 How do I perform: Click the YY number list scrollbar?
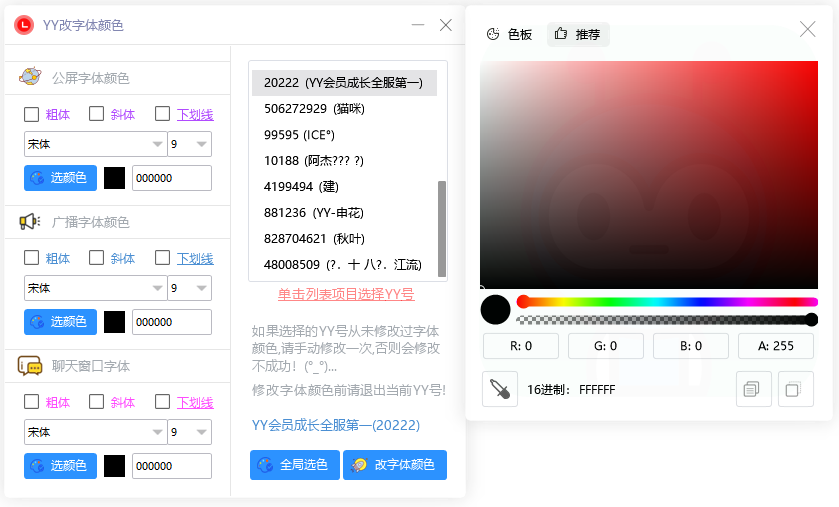[442, 229]
